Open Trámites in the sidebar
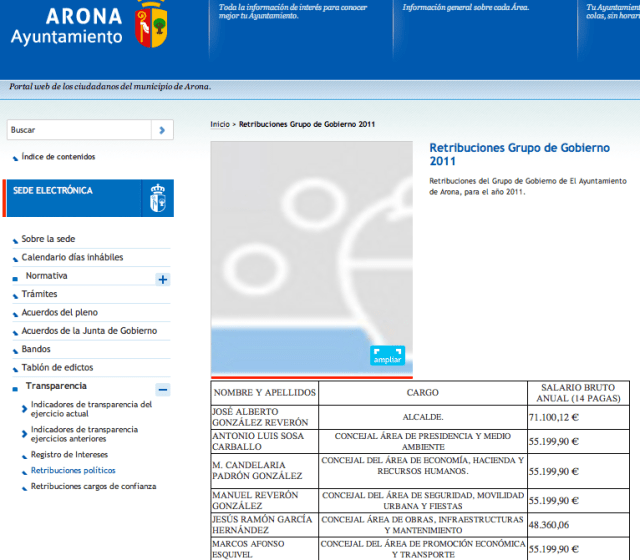The width and height of the screenshot is (640, 560). coord(39,294)
